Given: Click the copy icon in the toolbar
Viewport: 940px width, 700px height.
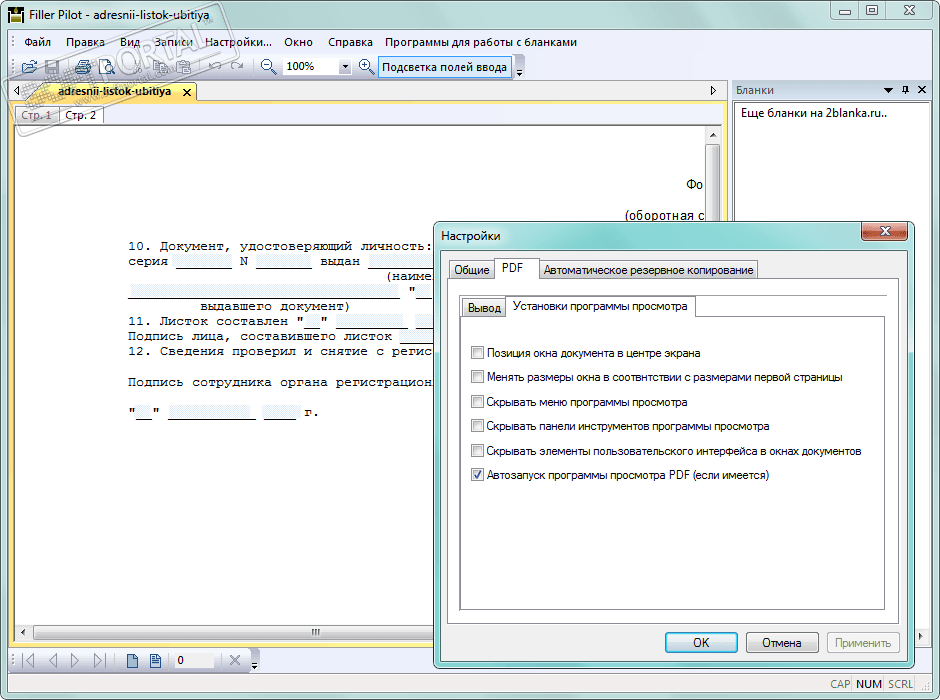Looking at the screenshot, I should point(161,67).
